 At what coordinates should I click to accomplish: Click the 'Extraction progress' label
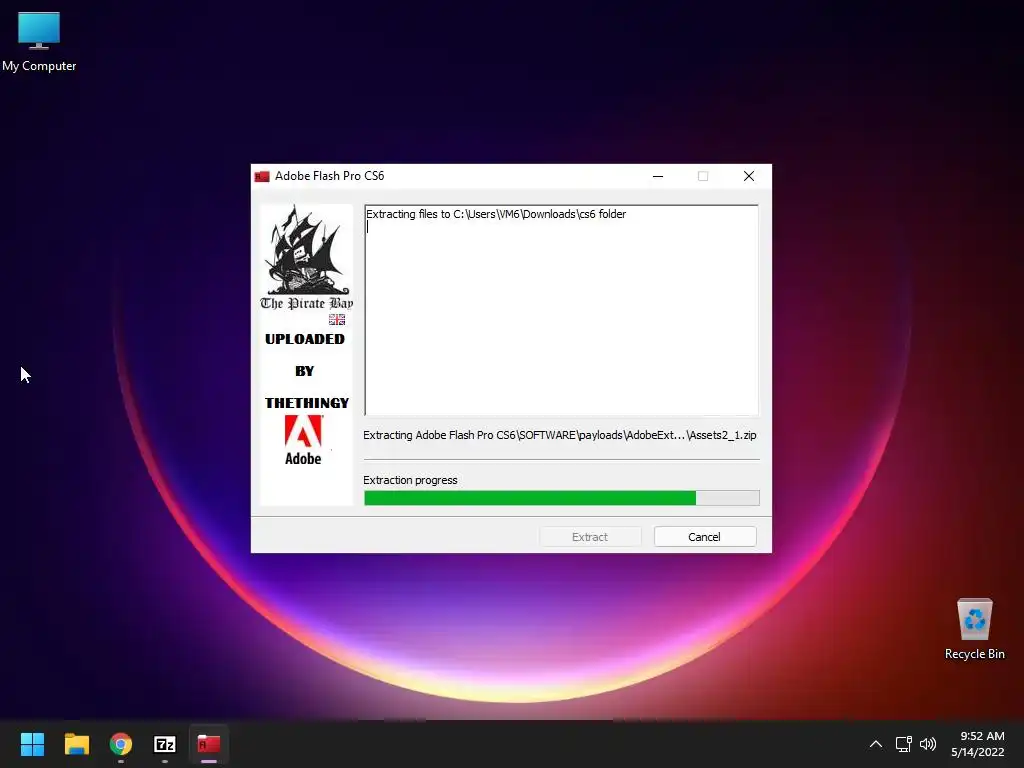coord(410,480)
